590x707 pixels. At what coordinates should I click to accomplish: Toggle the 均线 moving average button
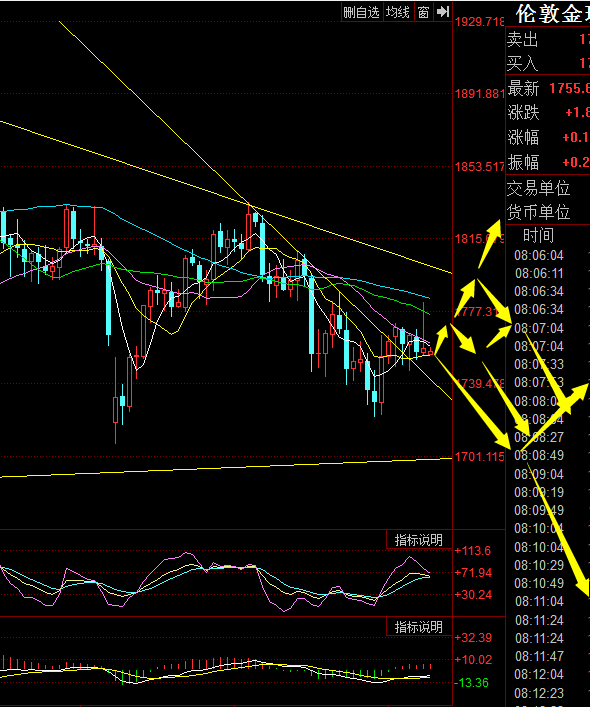coord(398,12)
